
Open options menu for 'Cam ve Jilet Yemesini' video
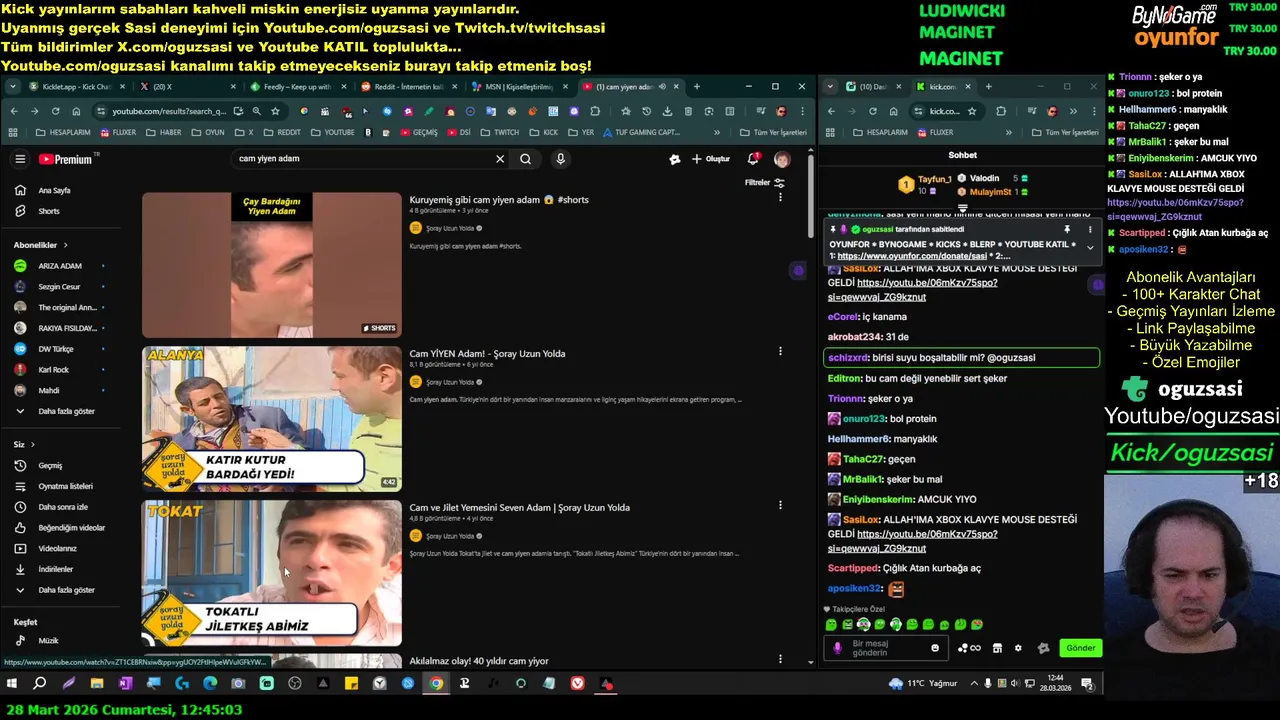click(780, 505)
